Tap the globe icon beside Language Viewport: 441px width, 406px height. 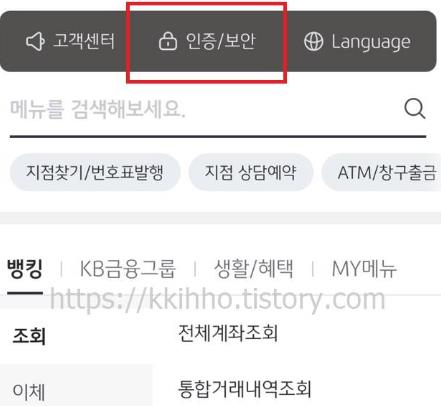coord(313,42)
